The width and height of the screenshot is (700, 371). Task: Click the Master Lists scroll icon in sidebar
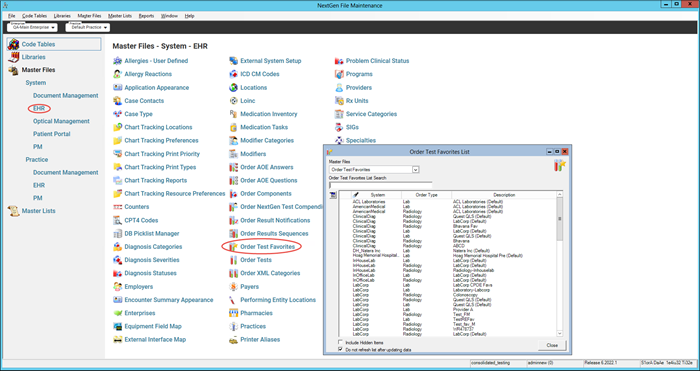(14, 211)
